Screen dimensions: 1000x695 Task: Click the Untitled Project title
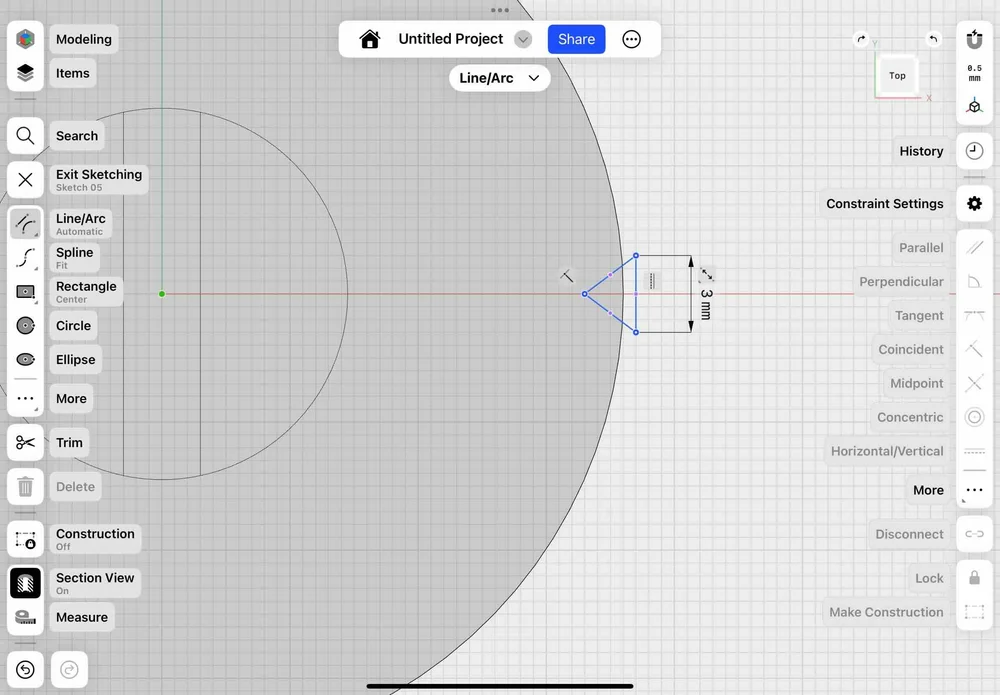pos(451,40)
